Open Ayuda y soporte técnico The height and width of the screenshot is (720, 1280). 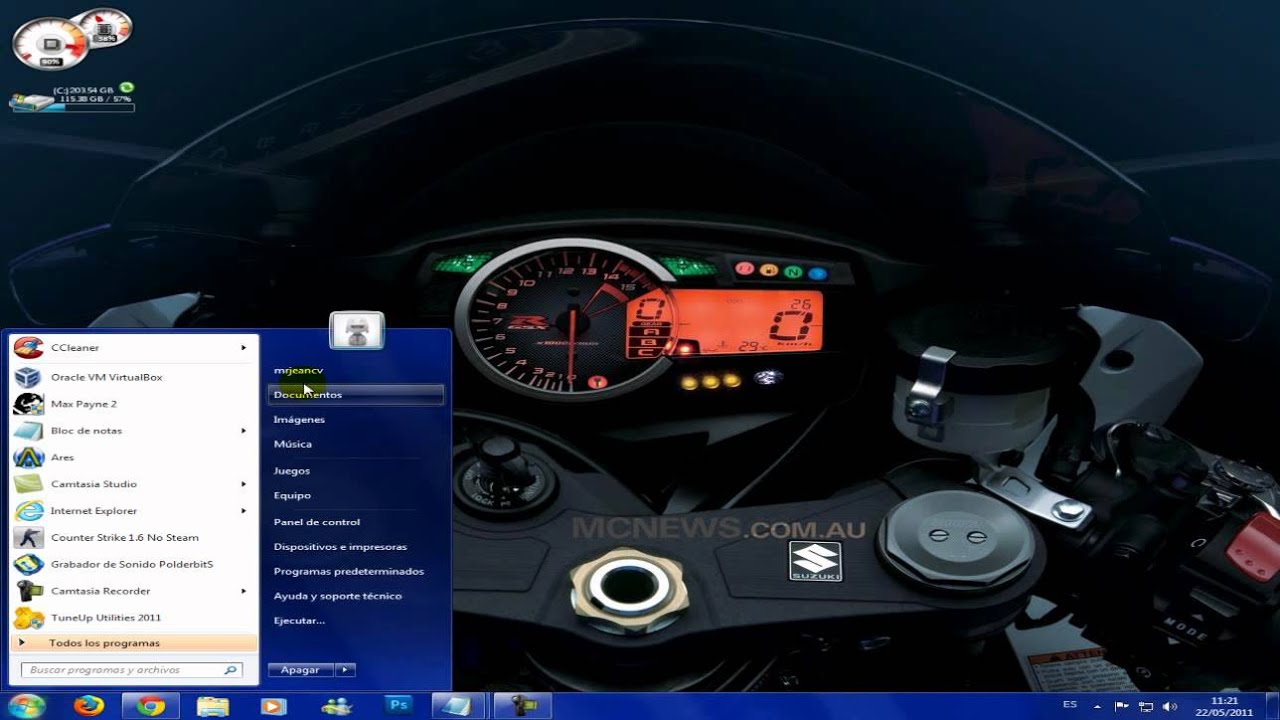point(338,596)
